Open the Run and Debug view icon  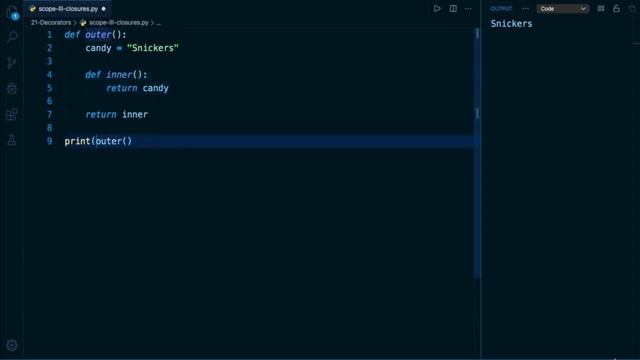pyautogui.click(x=12, y=89)
